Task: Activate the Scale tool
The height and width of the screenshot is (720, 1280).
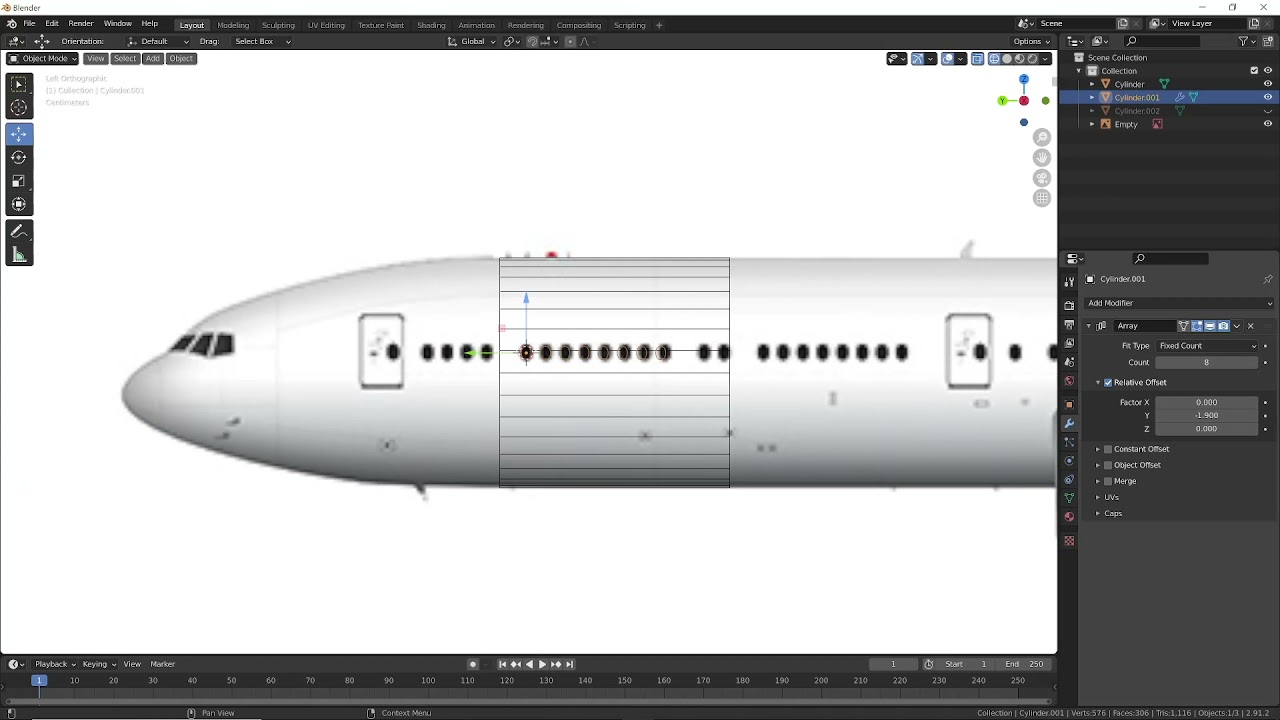Action: pos(19,181)
